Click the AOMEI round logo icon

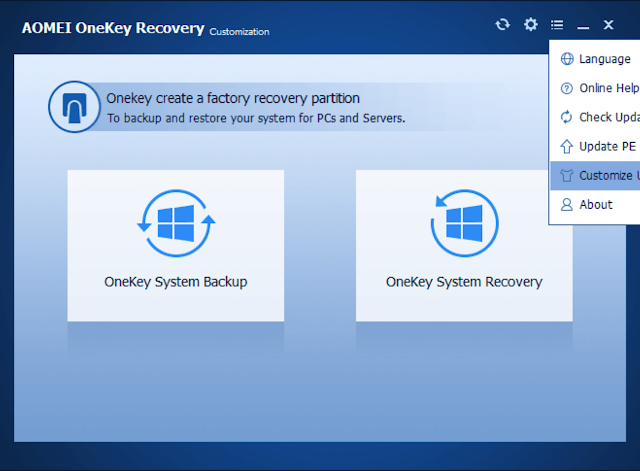(x=74, y=107)
